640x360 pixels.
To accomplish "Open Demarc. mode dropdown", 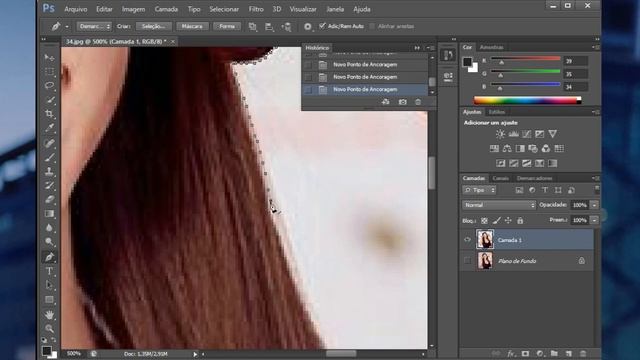I will point(94,26).
